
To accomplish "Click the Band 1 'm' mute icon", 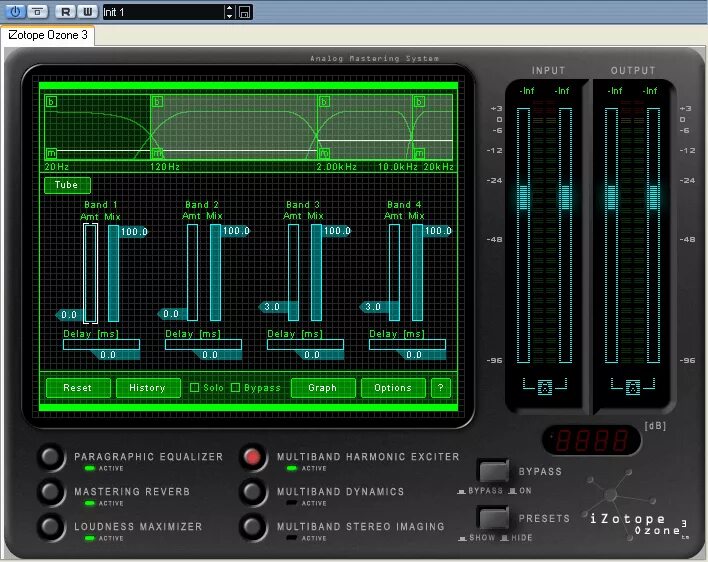I will (x=51, y=153).
